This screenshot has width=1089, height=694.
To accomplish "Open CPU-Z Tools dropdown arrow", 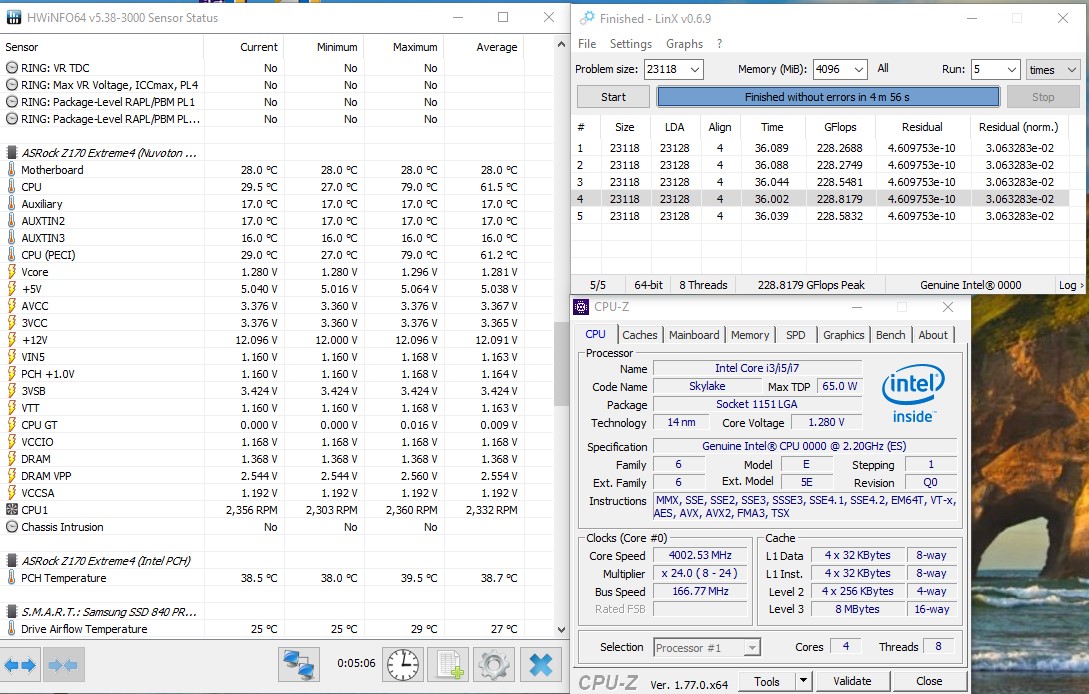I will (803, 681).
